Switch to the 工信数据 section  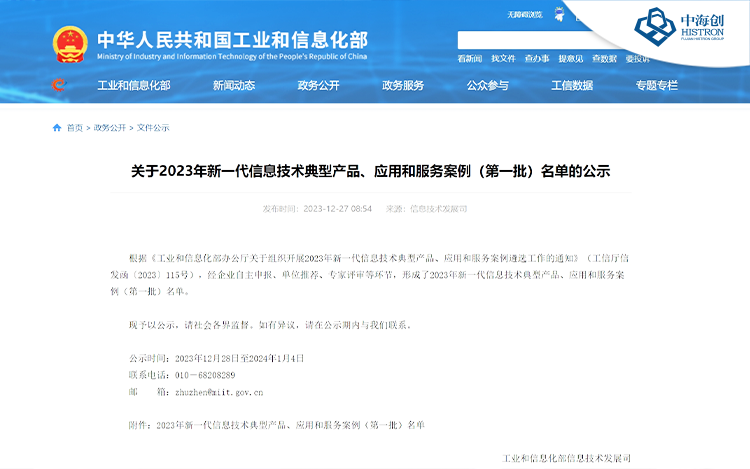(x=572, y=85)
